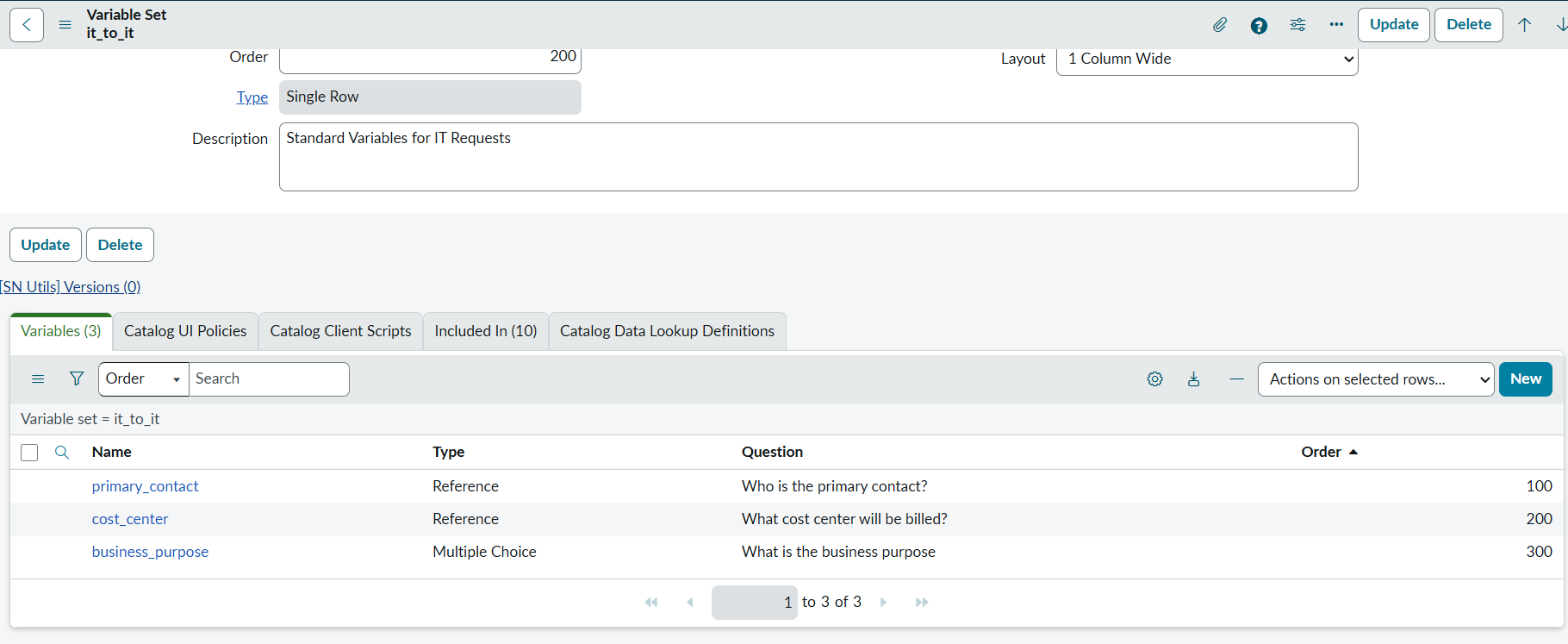Image resolution: width=1568 pixels, height=644 pixels.
Task: Go to previous record with up arrow
Action: tap(1524, 25)
